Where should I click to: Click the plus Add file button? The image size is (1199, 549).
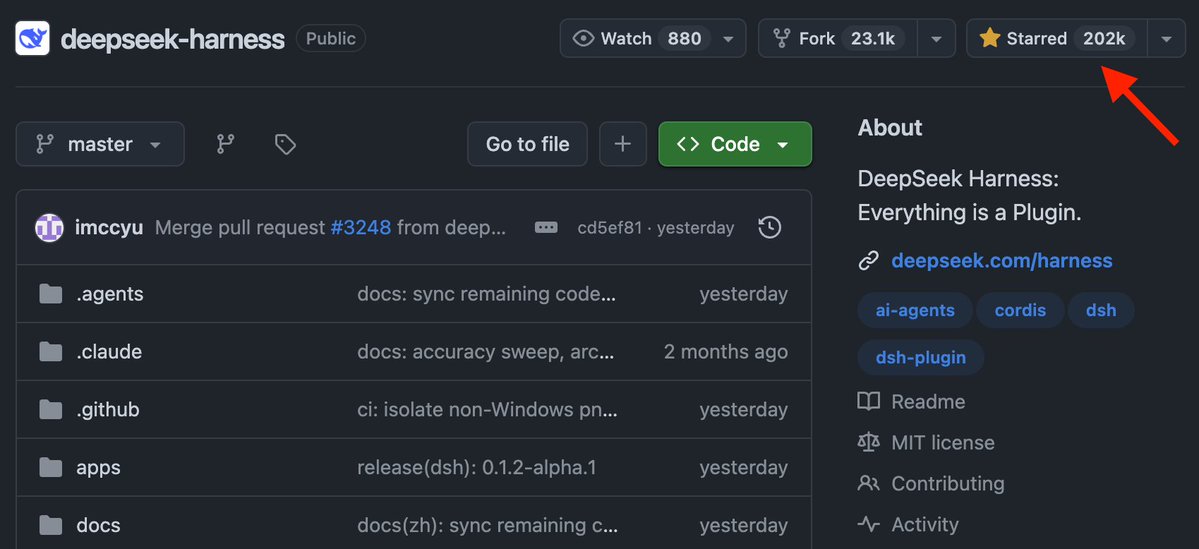click(623, 144)
